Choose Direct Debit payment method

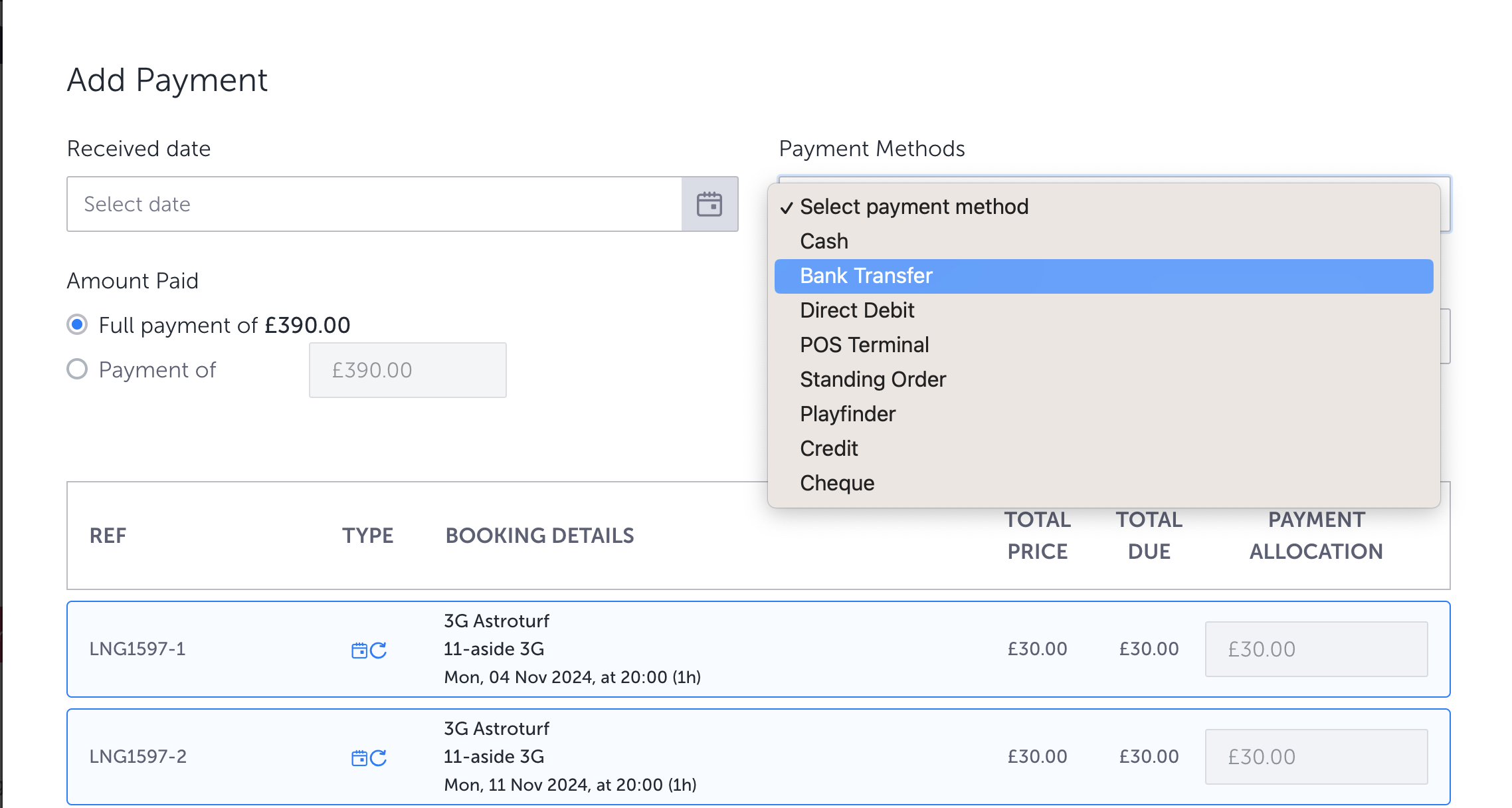(x=857, y=310)
